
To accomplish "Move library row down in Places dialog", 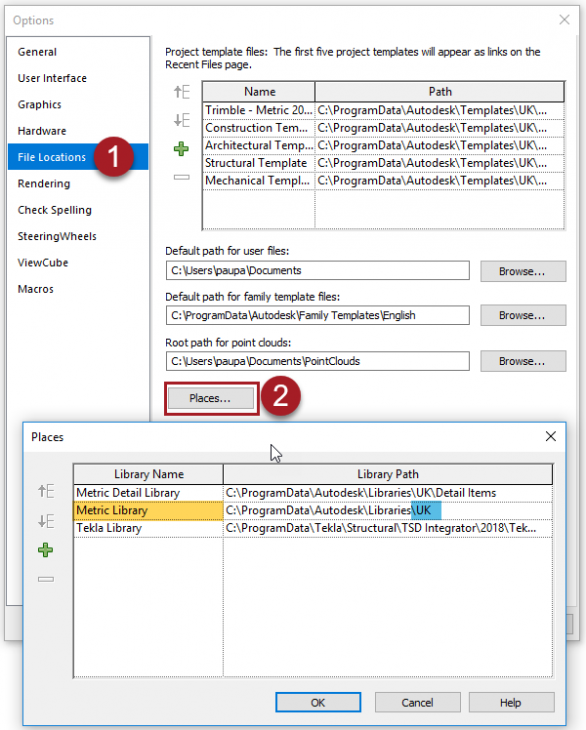I will tap(46, 520).
